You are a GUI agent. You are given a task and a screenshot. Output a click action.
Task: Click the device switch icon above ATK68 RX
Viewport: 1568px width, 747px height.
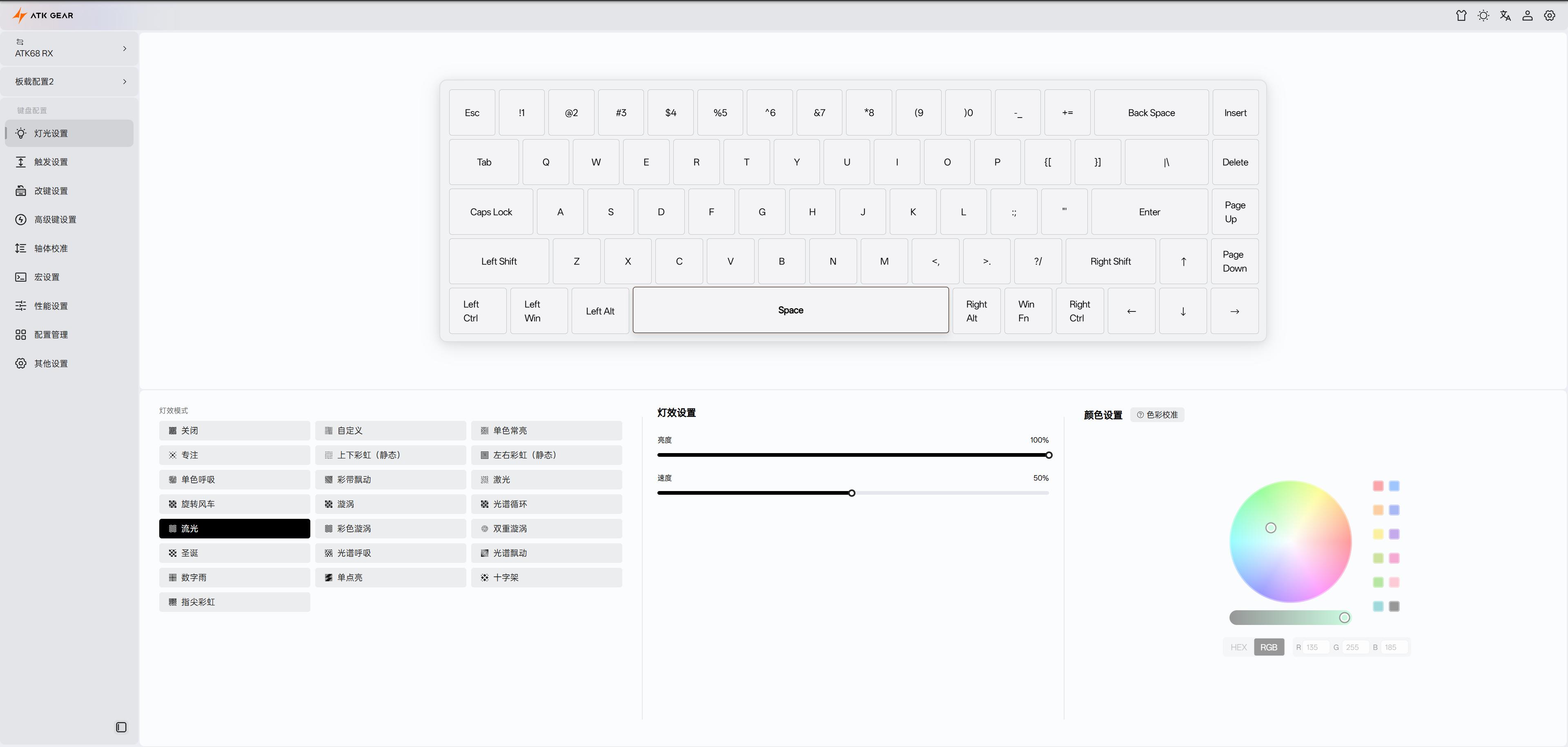20,42
